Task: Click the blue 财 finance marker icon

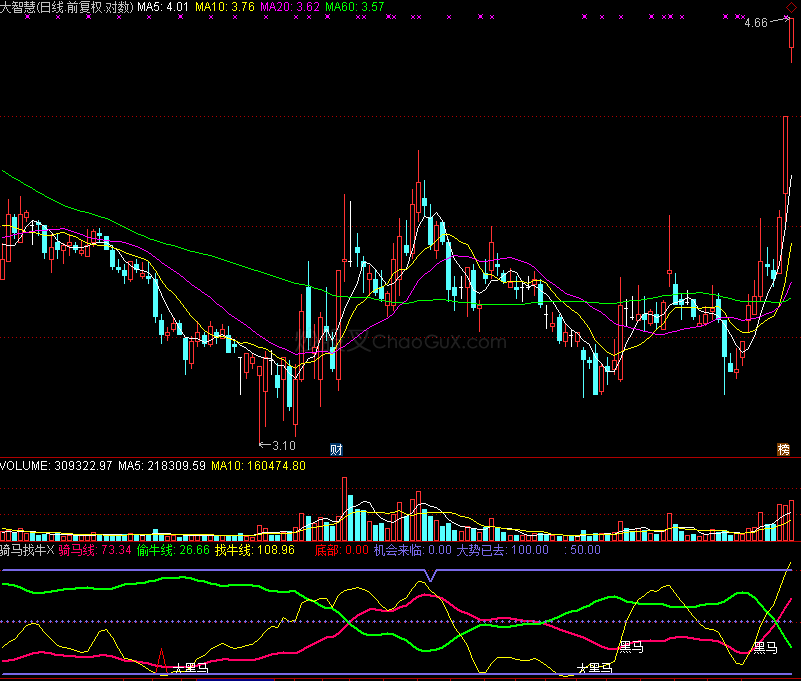Action: click(x=336, y=450)
